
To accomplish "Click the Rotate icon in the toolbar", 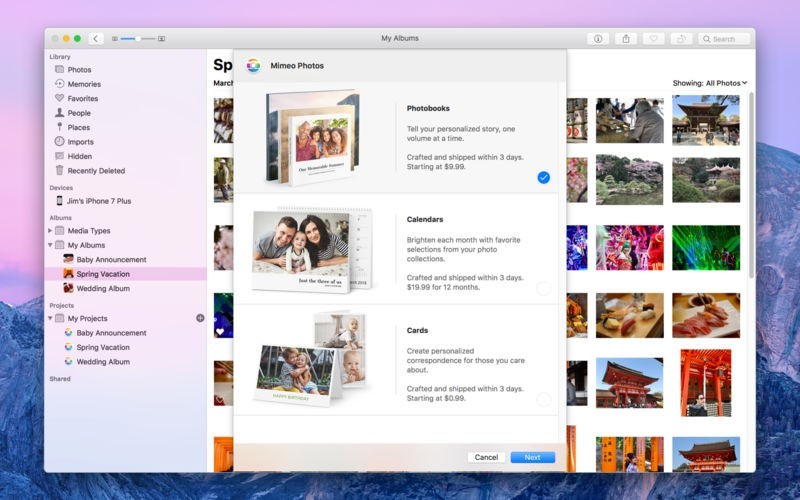I will [x=682, y=39].
